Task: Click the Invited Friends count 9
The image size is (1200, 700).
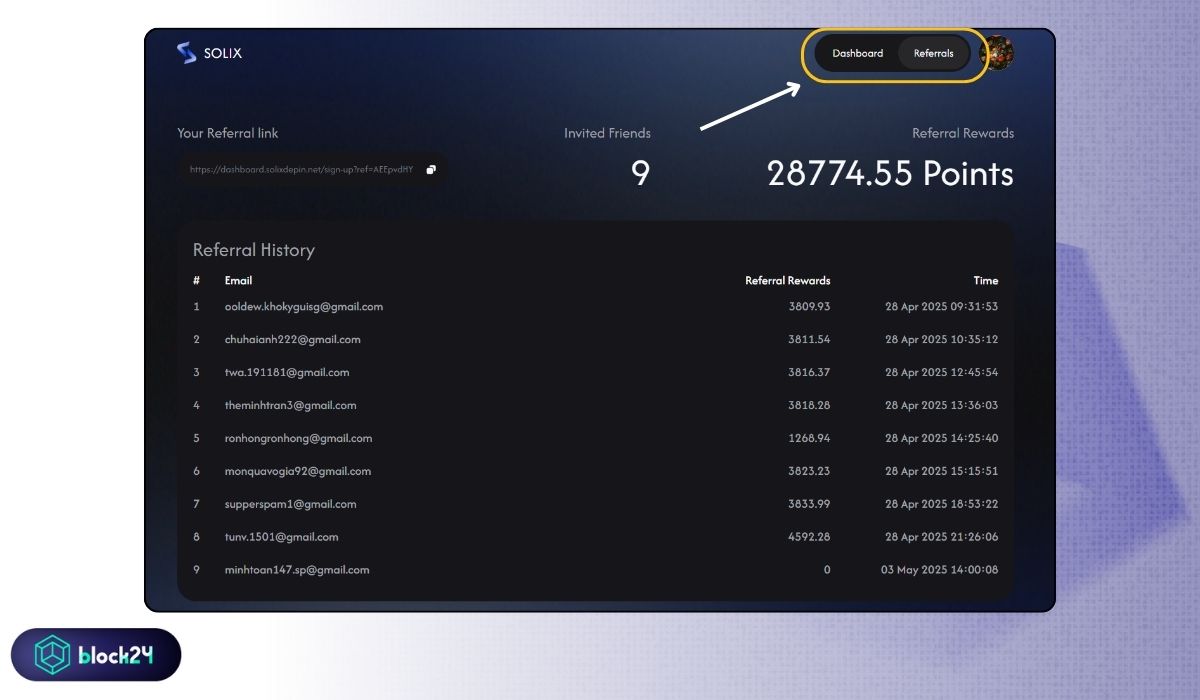Action: 641,174
